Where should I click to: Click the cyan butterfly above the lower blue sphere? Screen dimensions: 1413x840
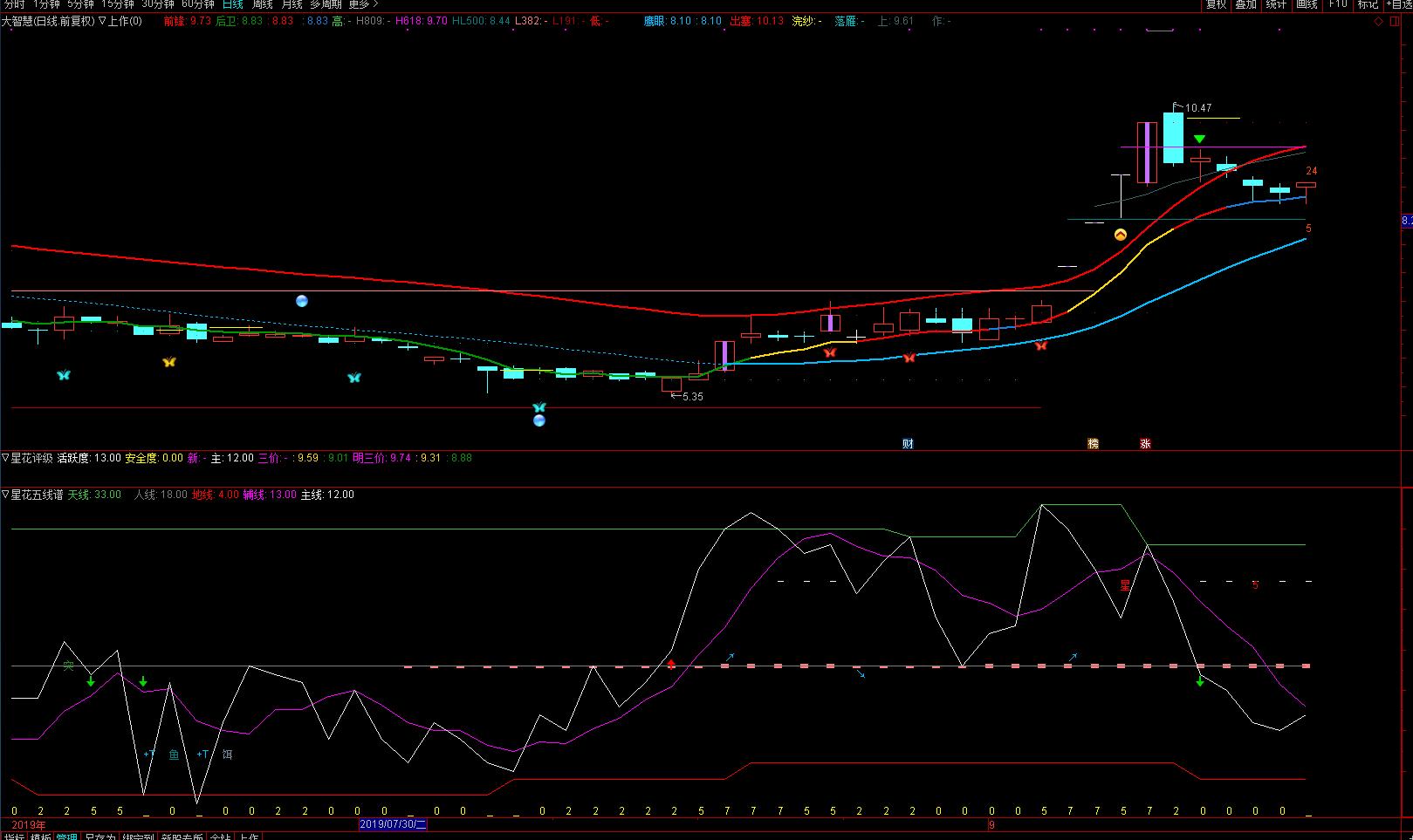pyautogui.click(x=539, y=406)
